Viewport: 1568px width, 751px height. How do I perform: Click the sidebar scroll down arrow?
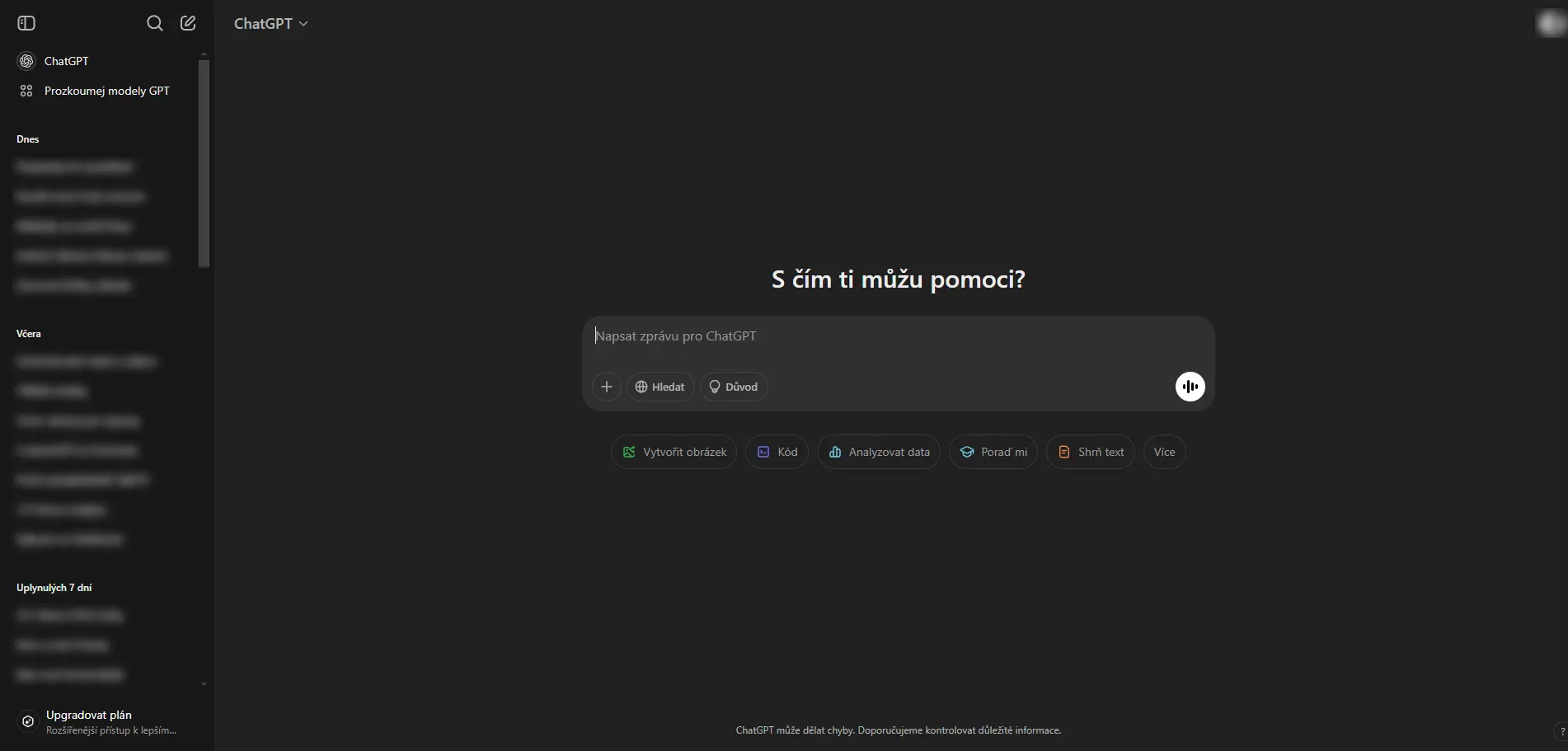click(x=204, y=684)
